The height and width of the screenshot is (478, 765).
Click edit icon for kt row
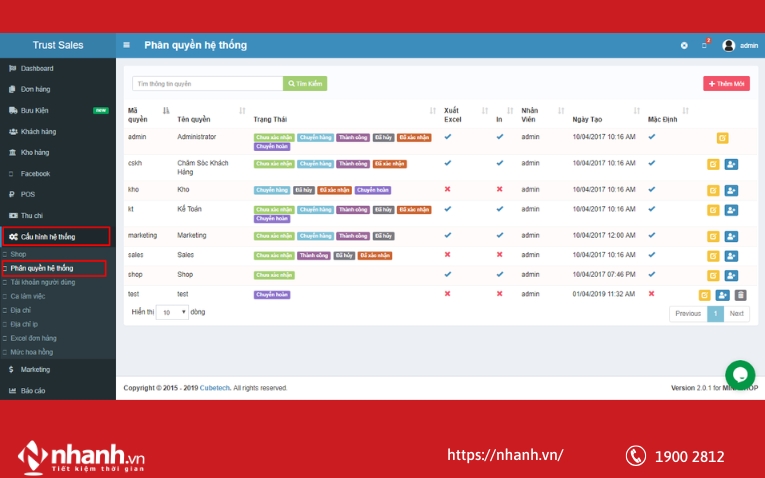point(713,210)
